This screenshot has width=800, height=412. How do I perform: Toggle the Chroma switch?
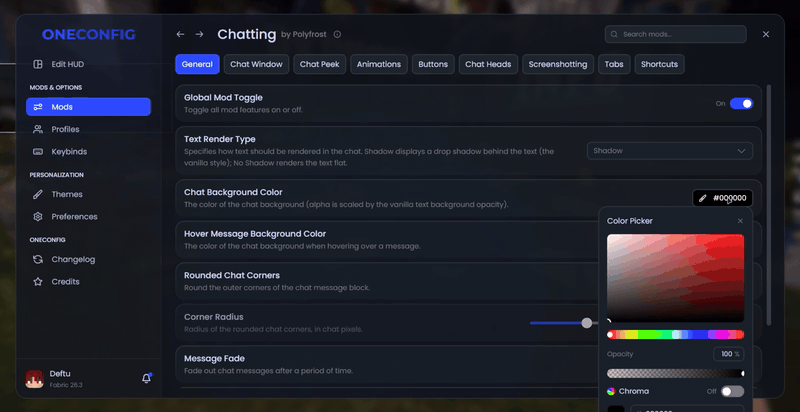[x=732, y=392]
